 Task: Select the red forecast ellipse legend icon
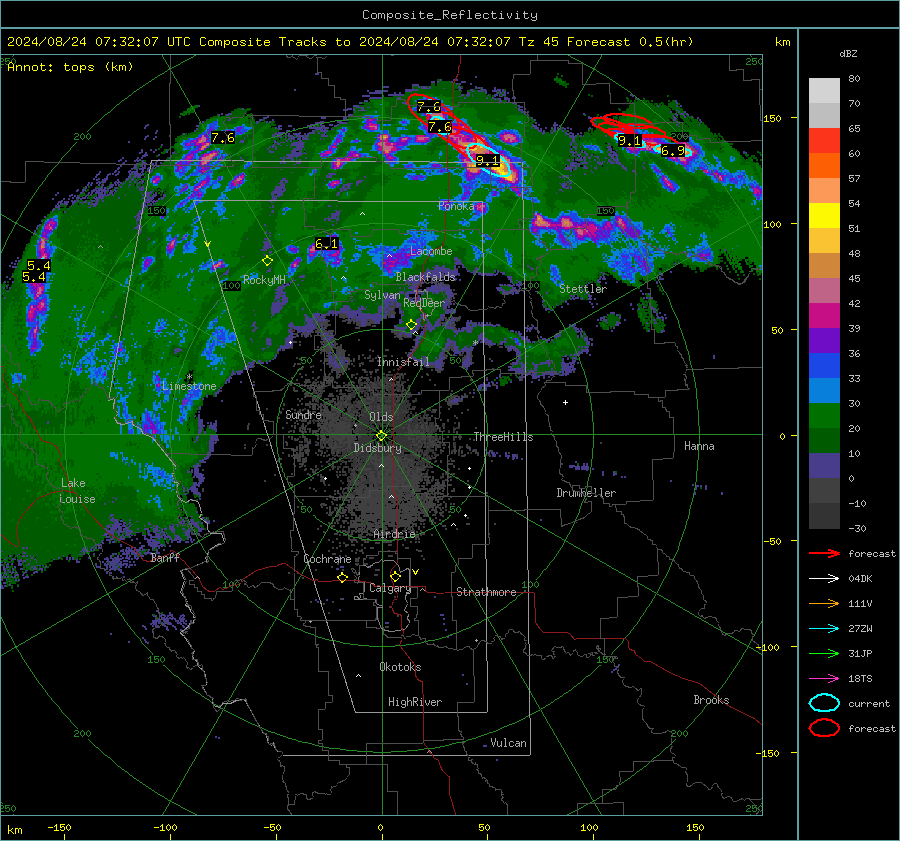(824, 728)
